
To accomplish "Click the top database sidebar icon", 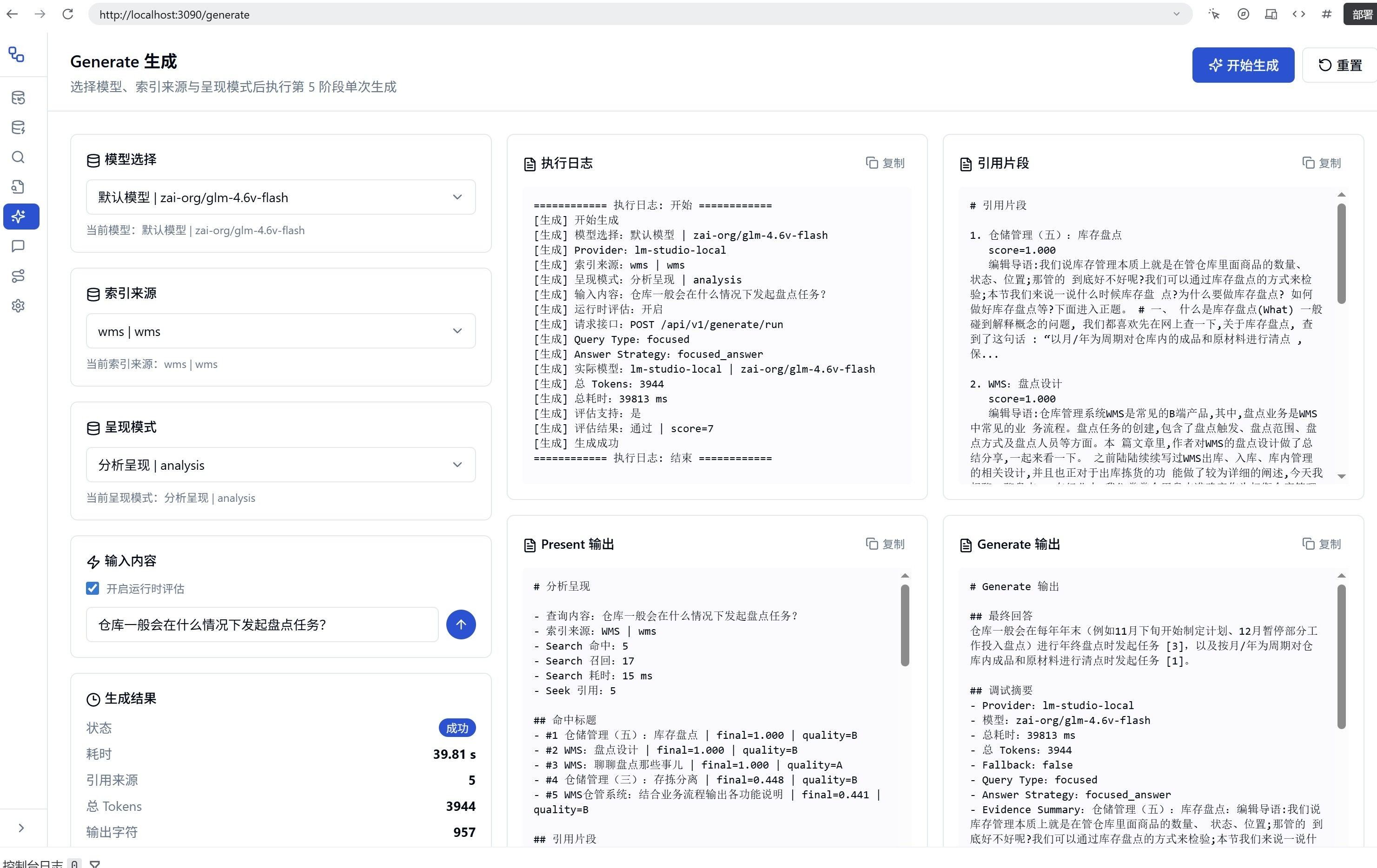I will tap(18, 98).
